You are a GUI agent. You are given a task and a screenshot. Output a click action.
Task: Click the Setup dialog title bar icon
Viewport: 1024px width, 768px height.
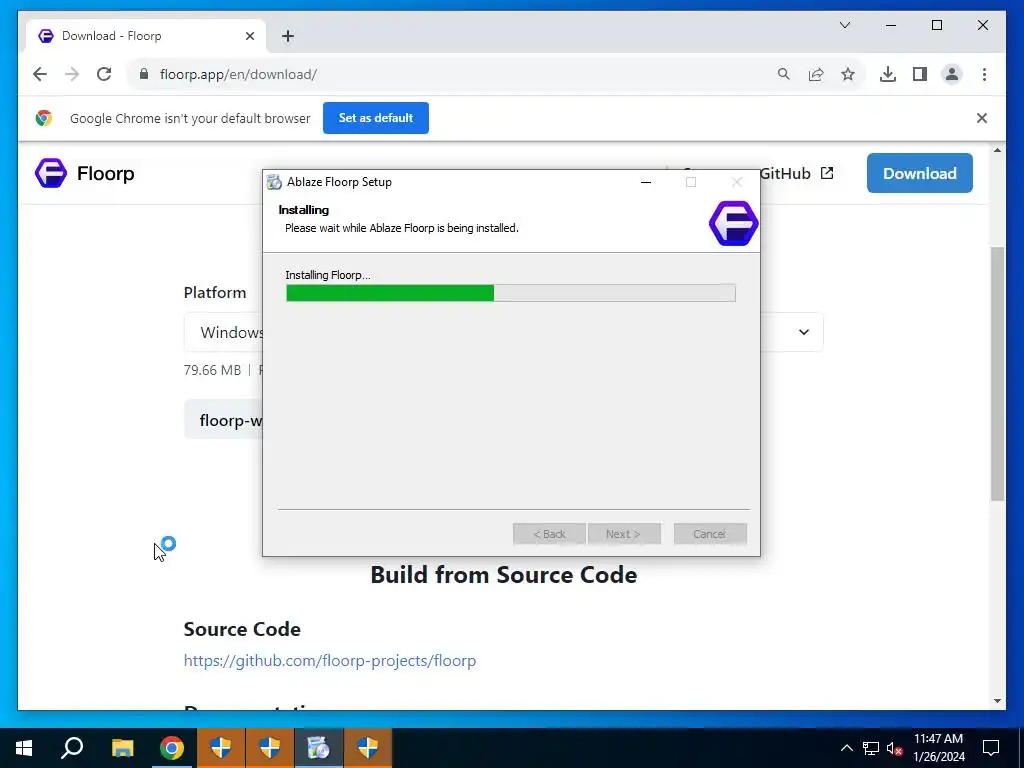pos(274,182)
